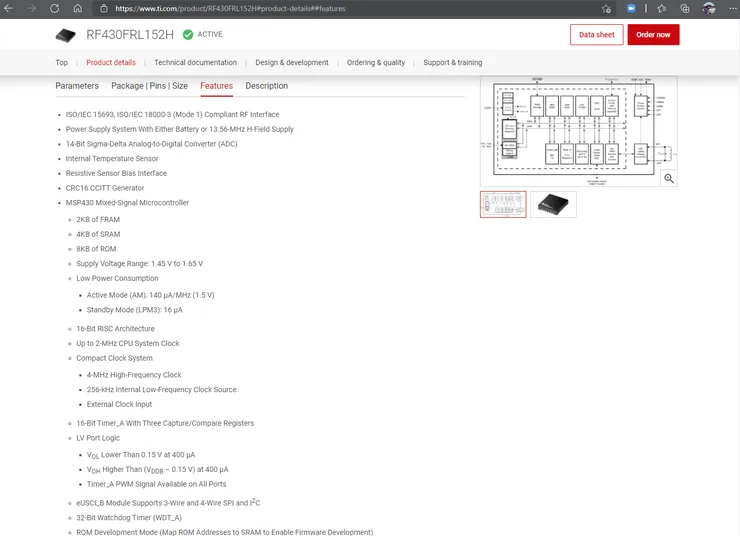Click 'Timer_A PWM Signal Available on All Ports'
Image resolution: width=740 pixels, height=536 pixels.
(x=157, y=484)
